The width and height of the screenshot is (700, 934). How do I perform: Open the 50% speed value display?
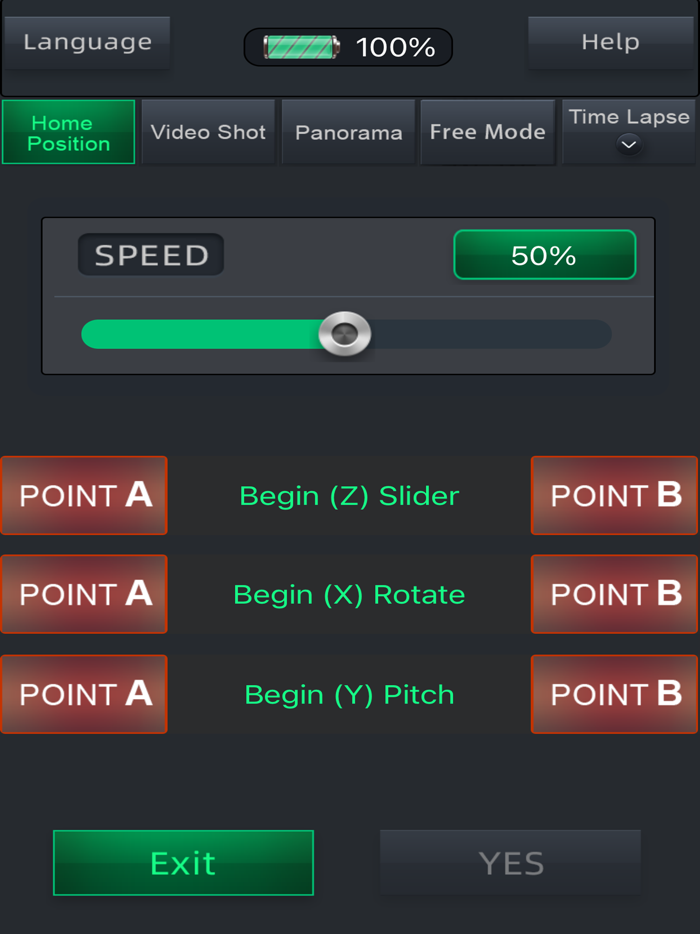[544, 254]
